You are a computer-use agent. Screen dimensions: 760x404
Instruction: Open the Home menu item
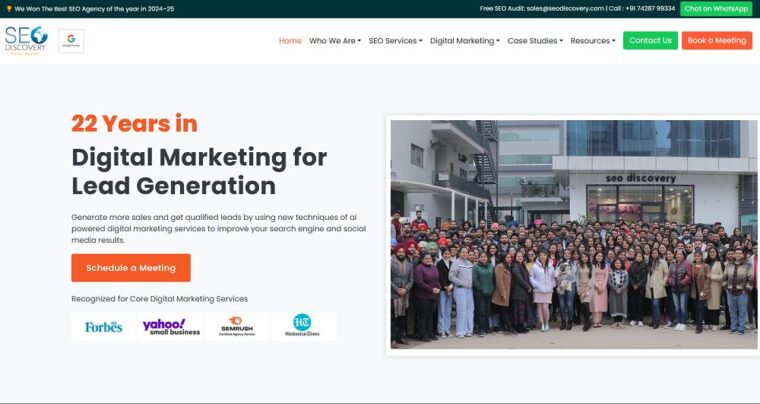tap(290, 41)
